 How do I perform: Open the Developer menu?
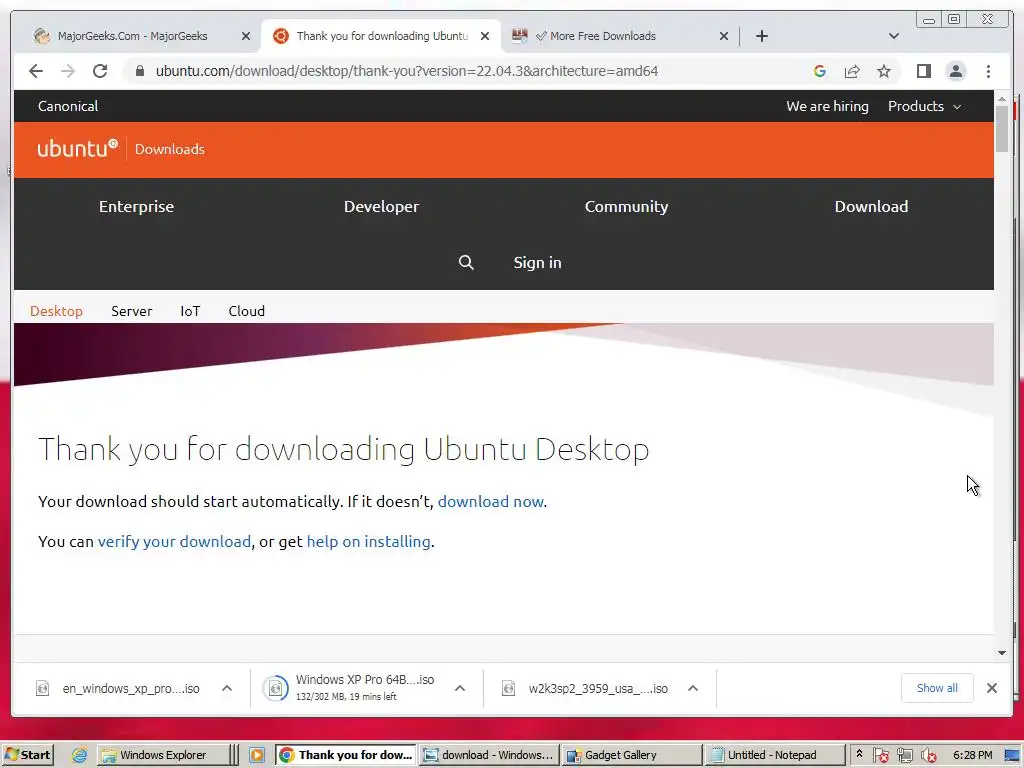(381, 206)
